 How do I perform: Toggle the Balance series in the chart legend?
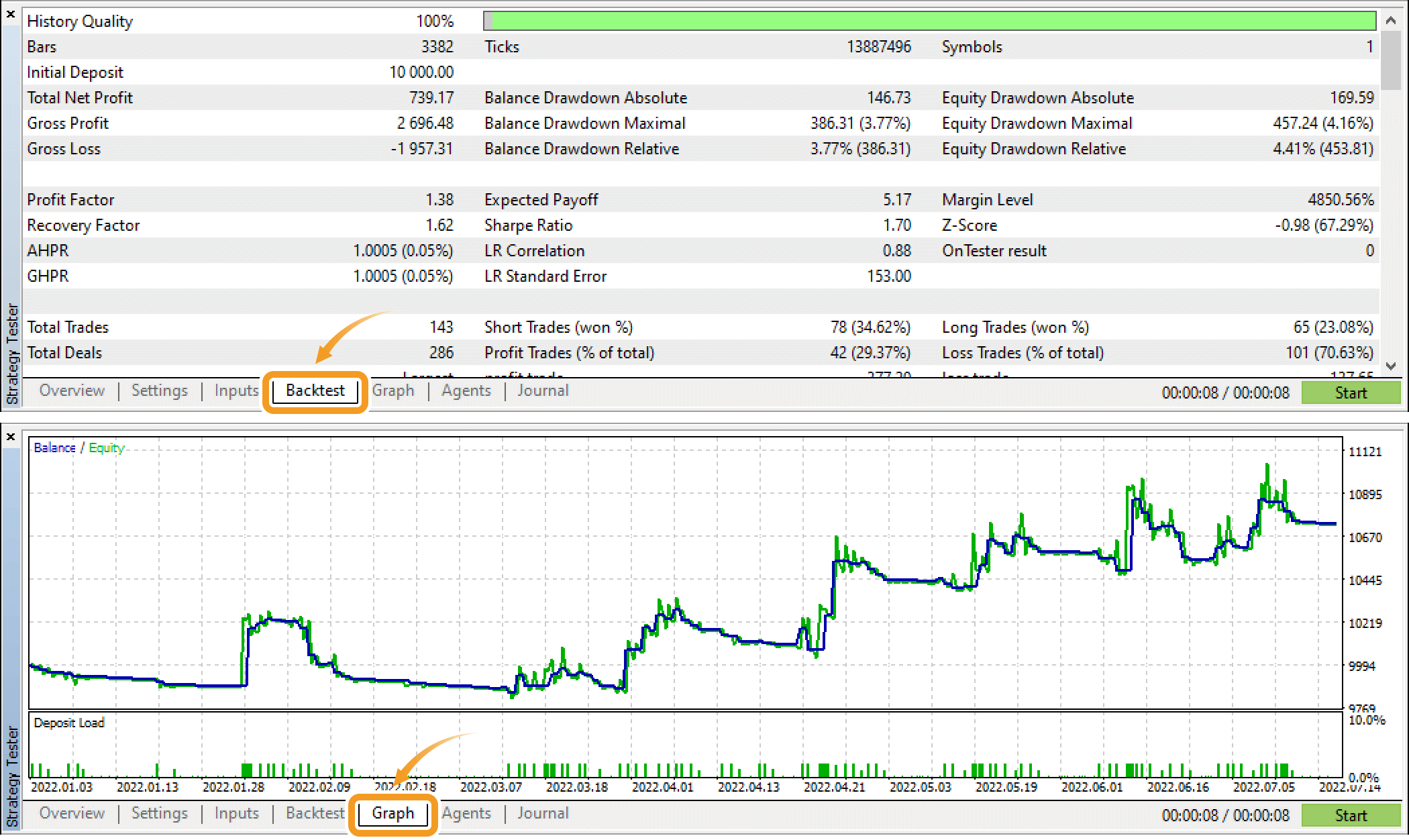54,448
